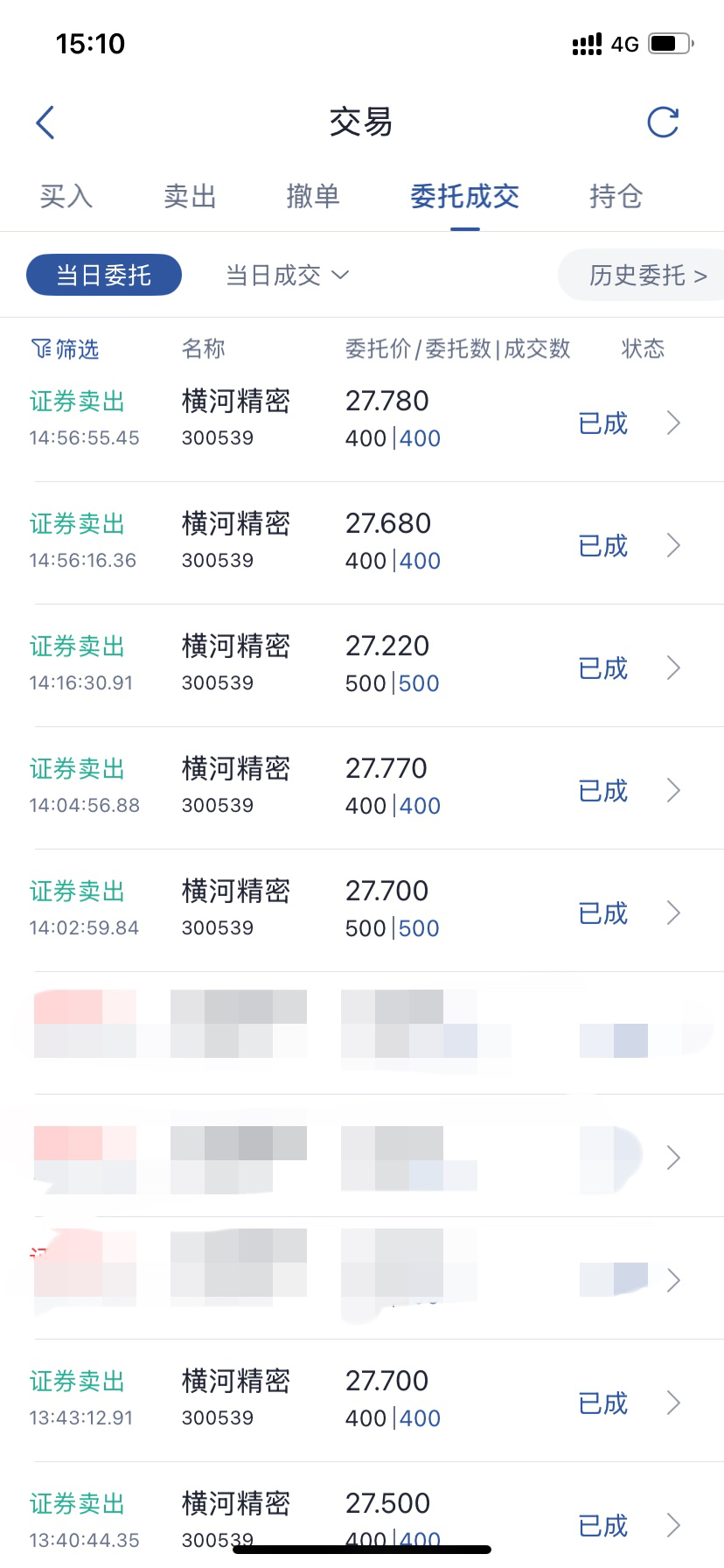Viewport: 724px width, 1568px height.
Task: Go to 撤单 tab
Action: (x=313, y=196)
